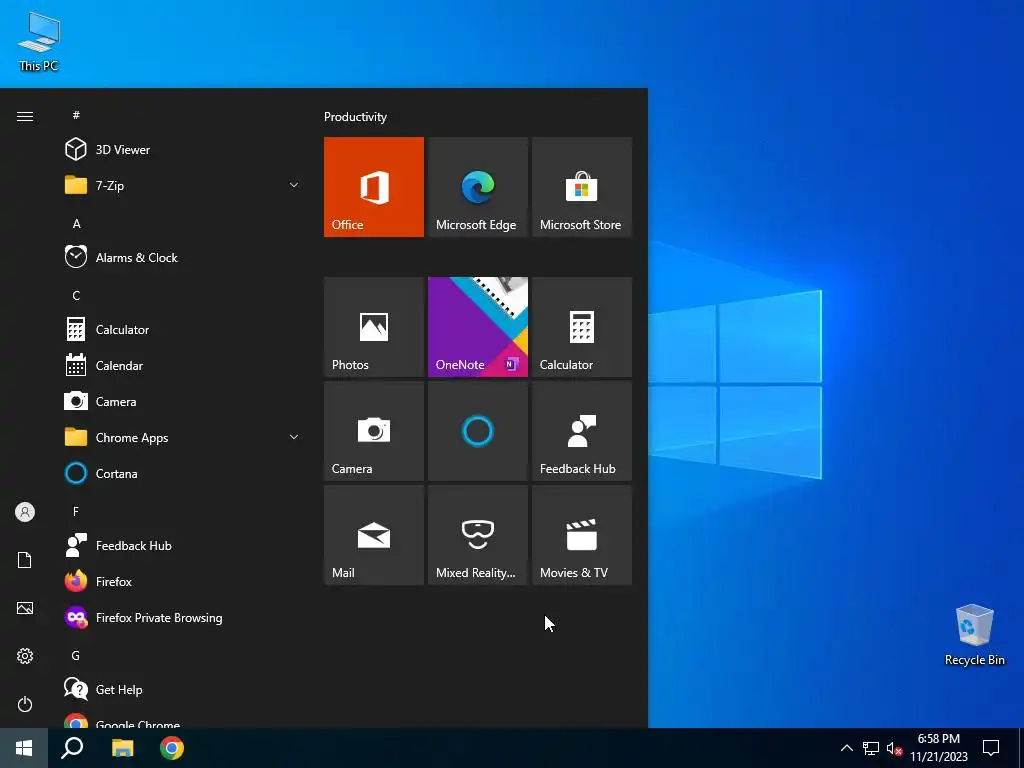Open Feedback Hub from the app list
Viewport: 1024px width, 768px height.
(182, 545)
